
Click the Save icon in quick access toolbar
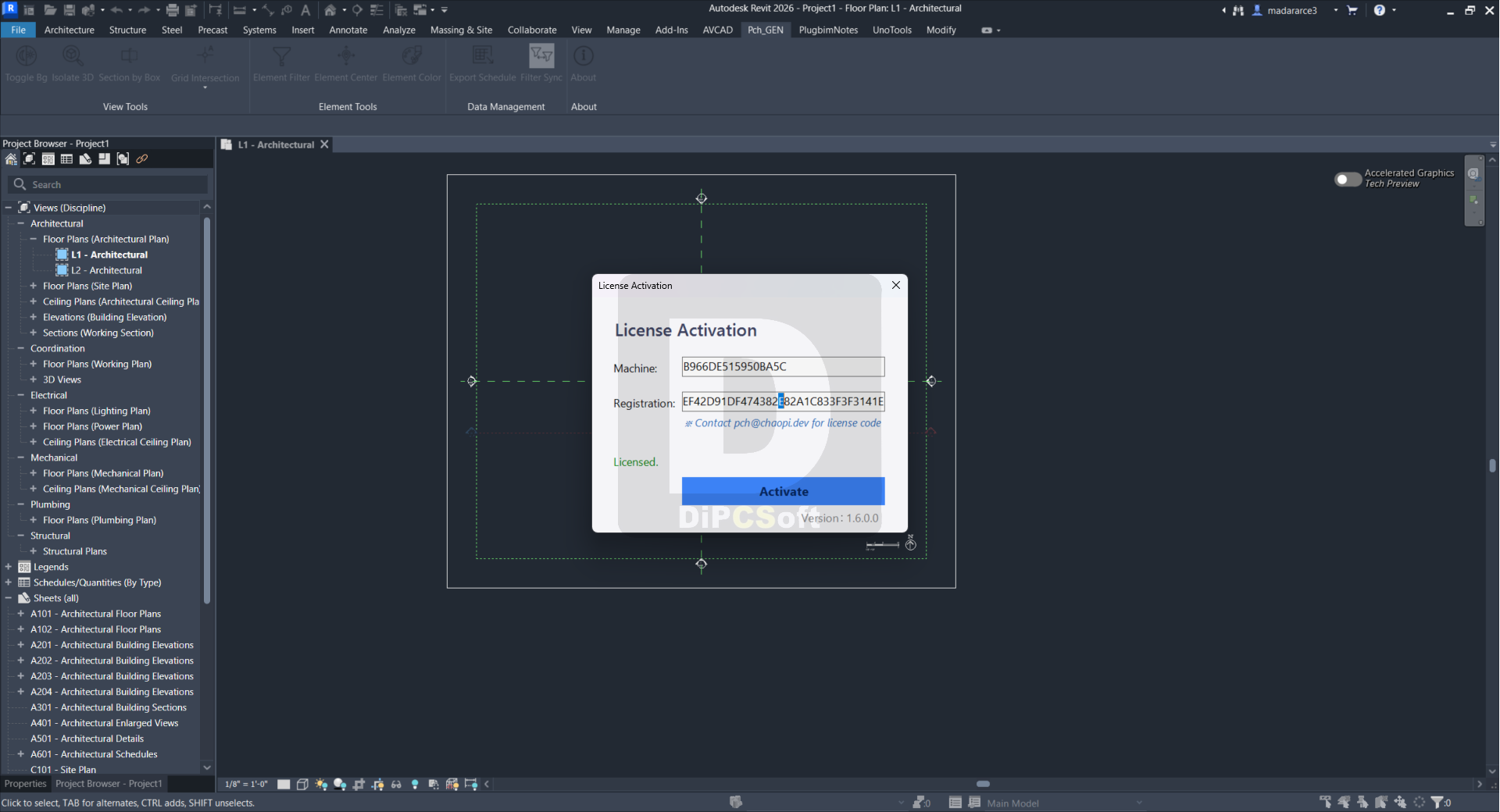(x=70, y=10)
